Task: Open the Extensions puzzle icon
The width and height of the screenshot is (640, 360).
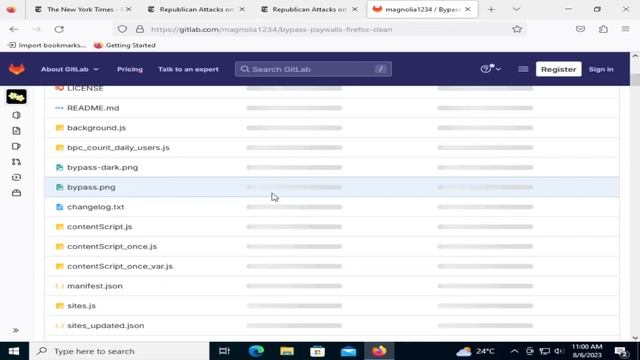Action: pos(603,29)
